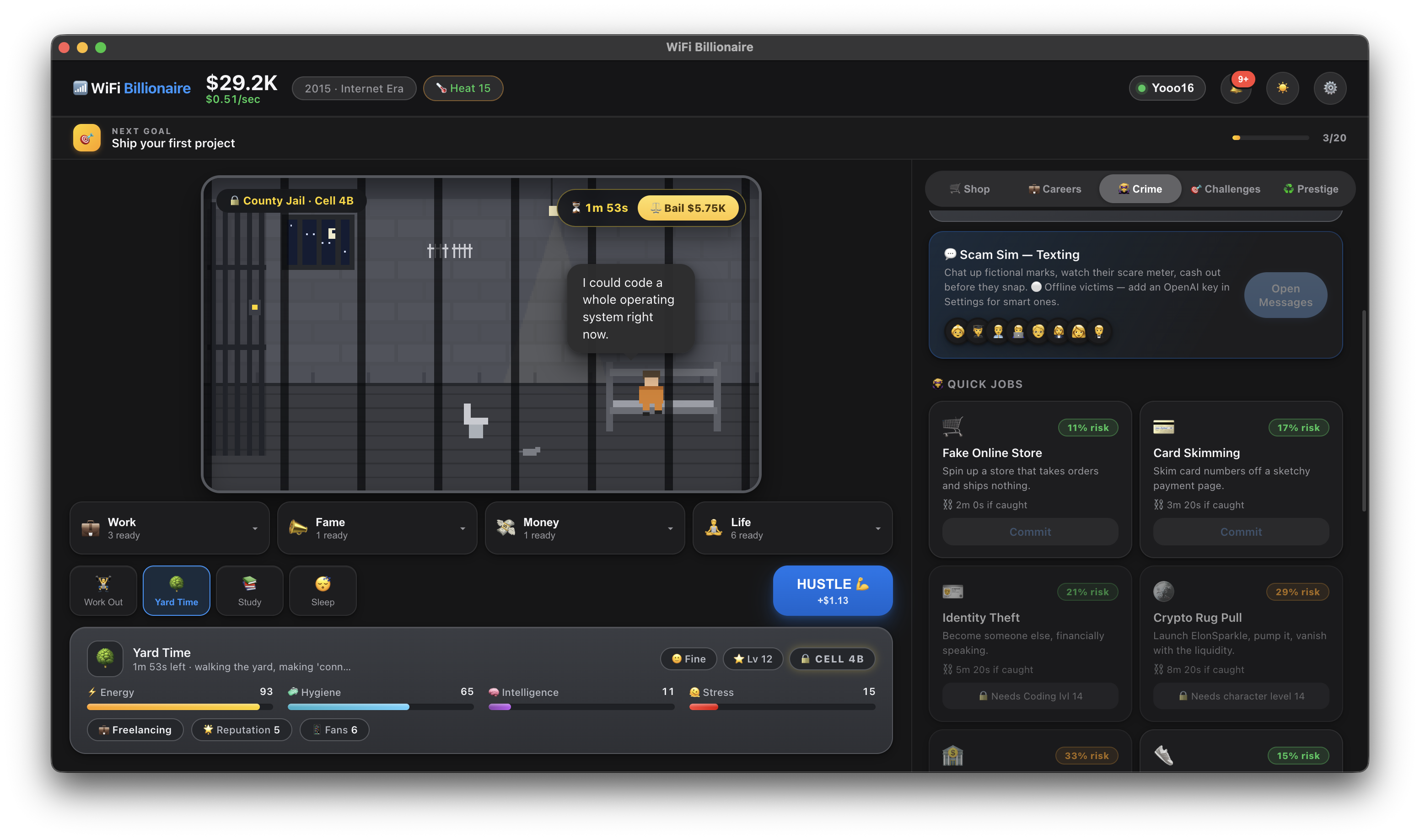Select the Sleep activity
Screen dimensions: 1420x840
323,590
